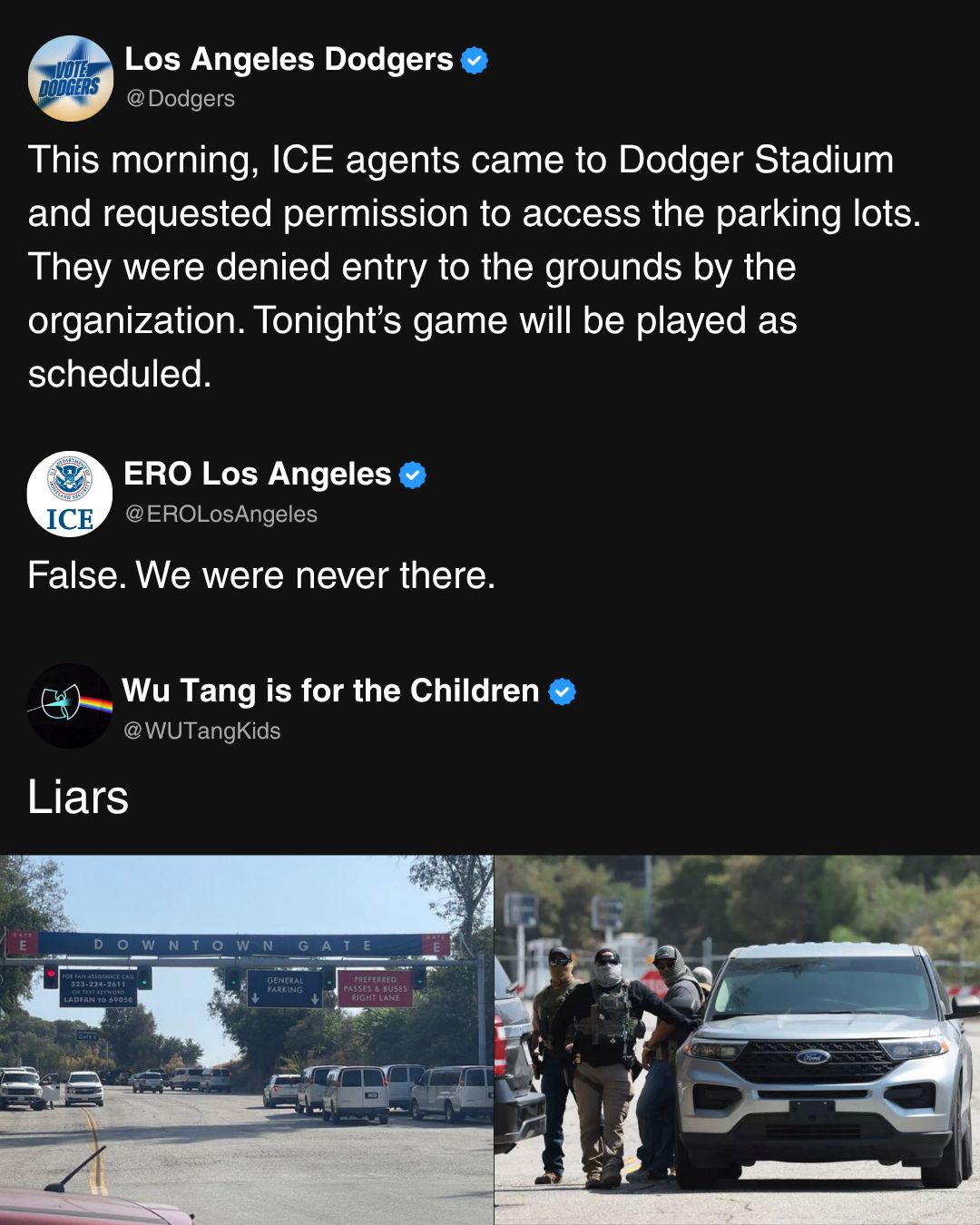Open the @EROLosAngeles handle

click(x=221, y=514)
